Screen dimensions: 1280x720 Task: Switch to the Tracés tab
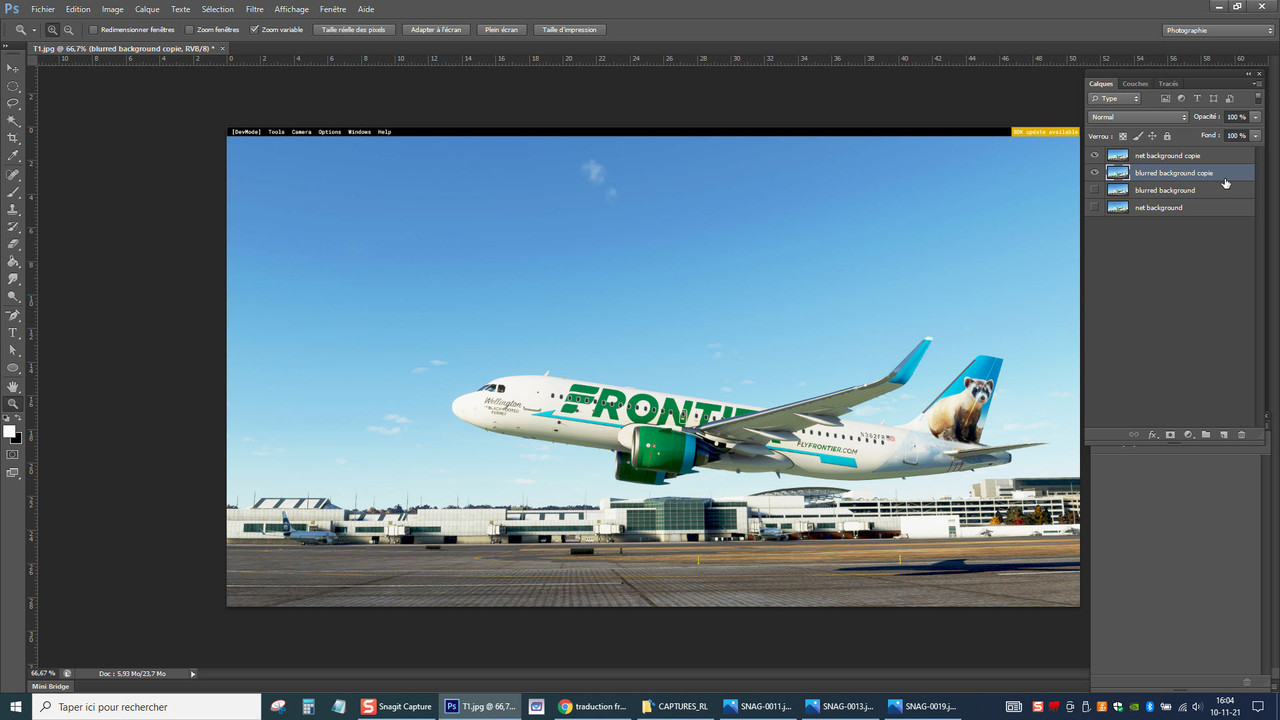[x=1168, y=84]
